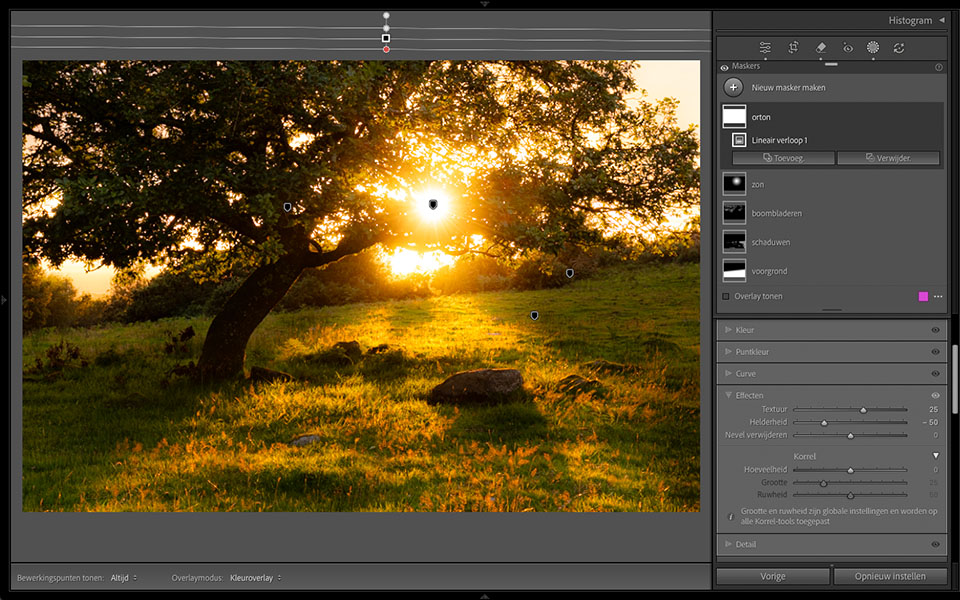
Task: Toggle visibility of all Maskers
Action: [x=724, y=68]
